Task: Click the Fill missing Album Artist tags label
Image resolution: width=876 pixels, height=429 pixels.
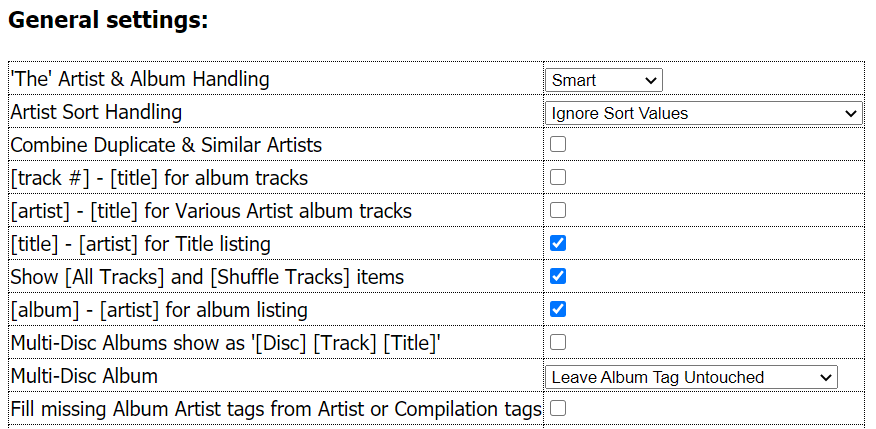Action: coord(276,409)
